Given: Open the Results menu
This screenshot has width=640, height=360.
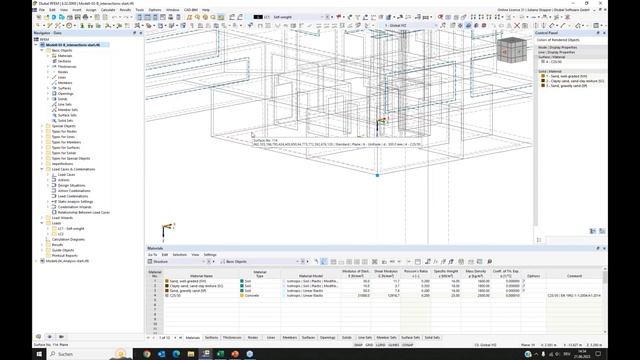Looking at the screenshot, I should pos(125,10).
